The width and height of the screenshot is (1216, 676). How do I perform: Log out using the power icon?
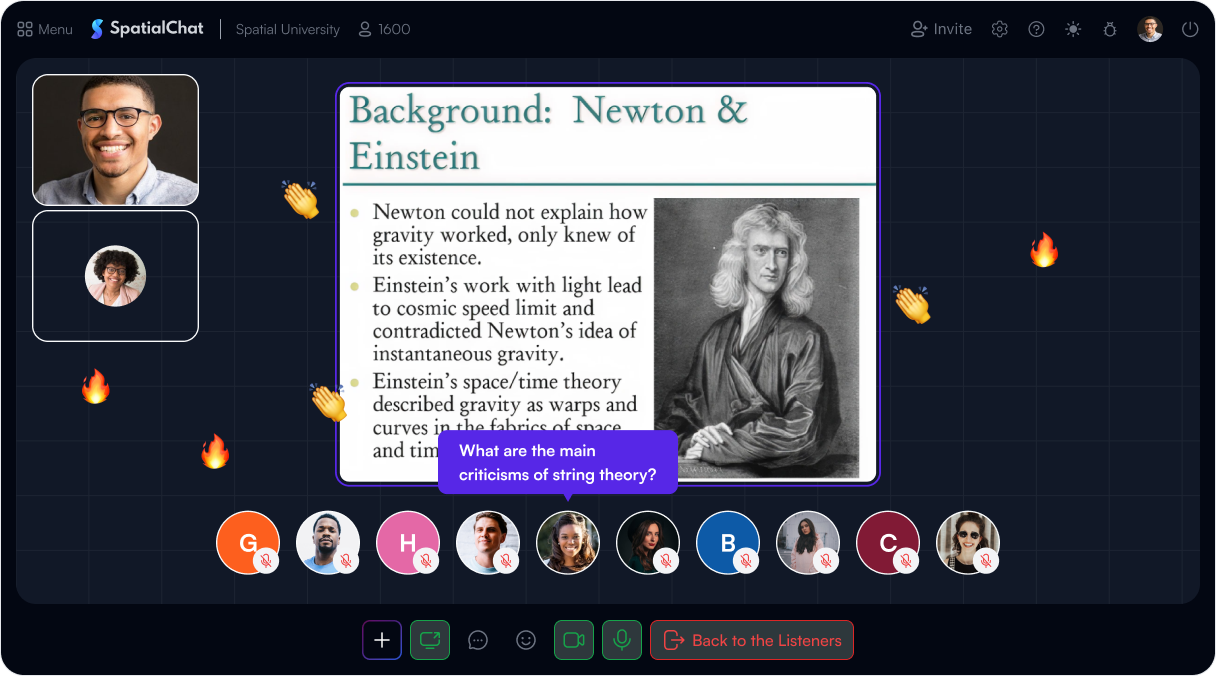tap(1190, 29)
